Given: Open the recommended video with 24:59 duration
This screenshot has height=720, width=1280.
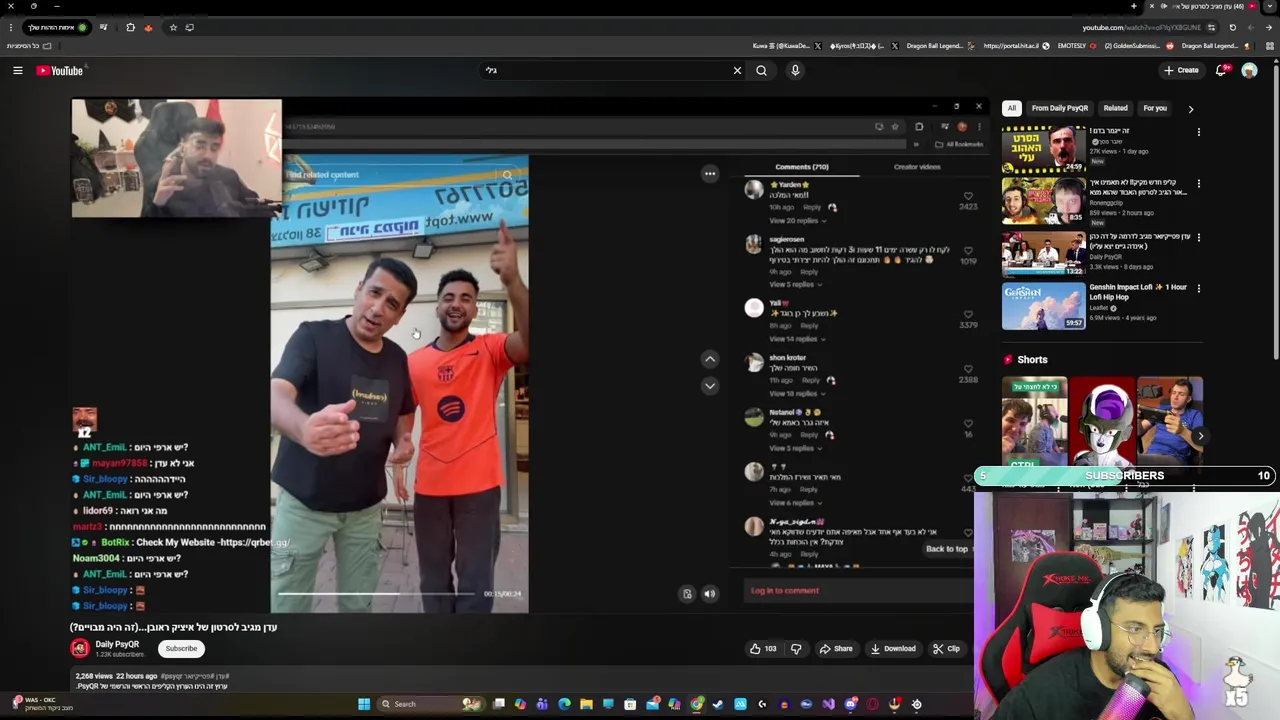Looking at the screenshot, I should [x=1043, y=149].
